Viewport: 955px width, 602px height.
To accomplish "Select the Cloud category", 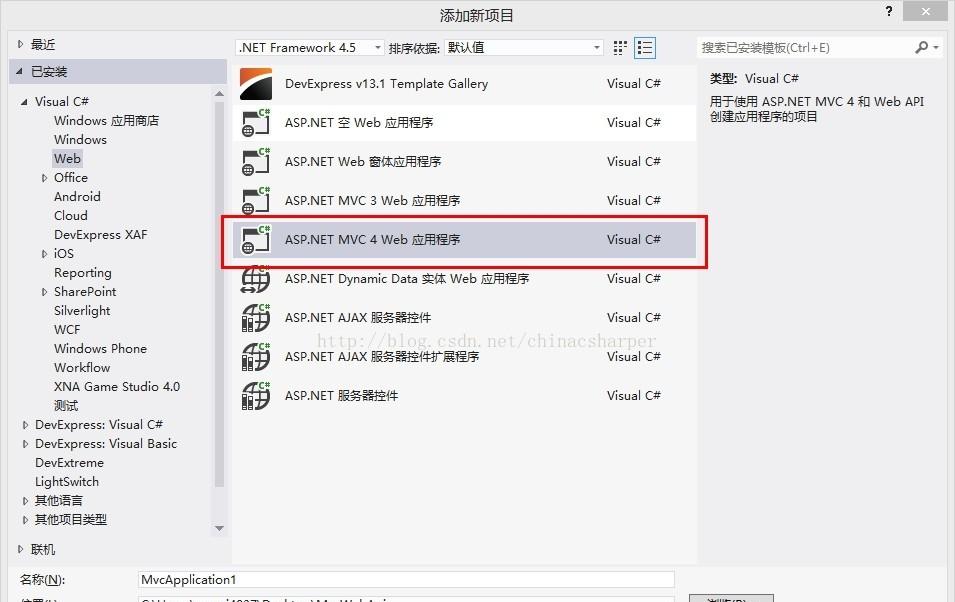I will click(71, 216).
